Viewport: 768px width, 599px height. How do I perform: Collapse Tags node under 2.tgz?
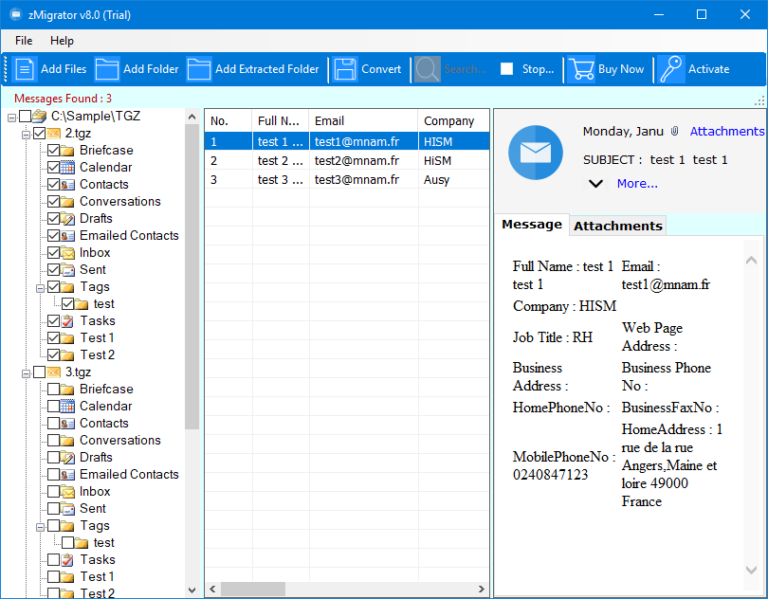tap(40, 288)
